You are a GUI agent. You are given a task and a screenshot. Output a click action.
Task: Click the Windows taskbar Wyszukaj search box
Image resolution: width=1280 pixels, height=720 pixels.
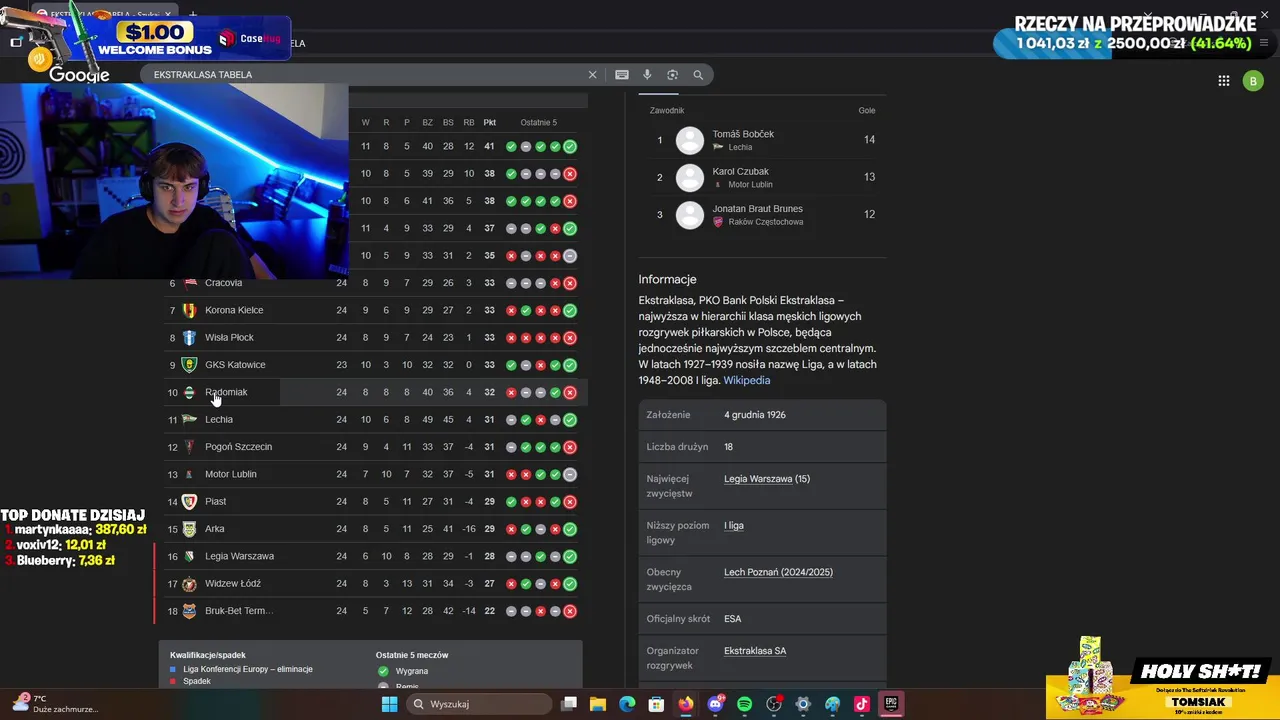[478, 704]
